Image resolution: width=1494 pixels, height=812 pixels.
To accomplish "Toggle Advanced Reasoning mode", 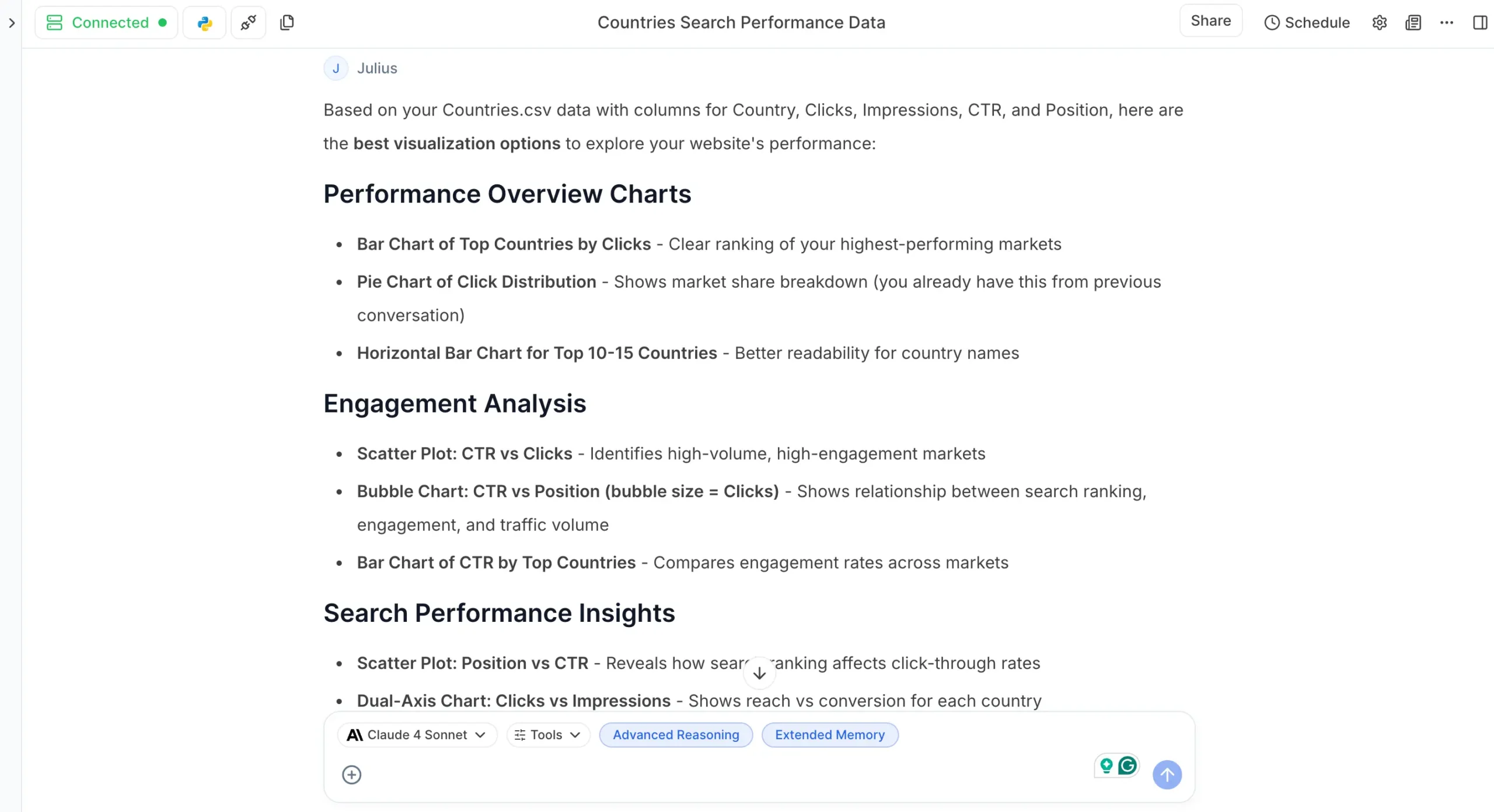I will (676, 735).
